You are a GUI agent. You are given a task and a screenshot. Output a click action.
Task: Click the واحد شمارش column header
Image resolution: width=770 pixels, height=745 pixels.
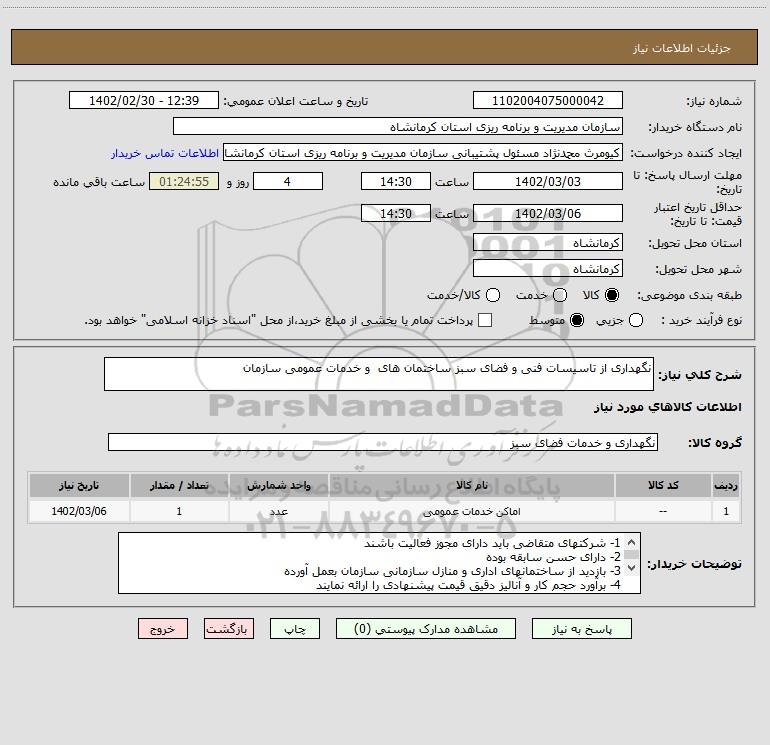[278, 485]
